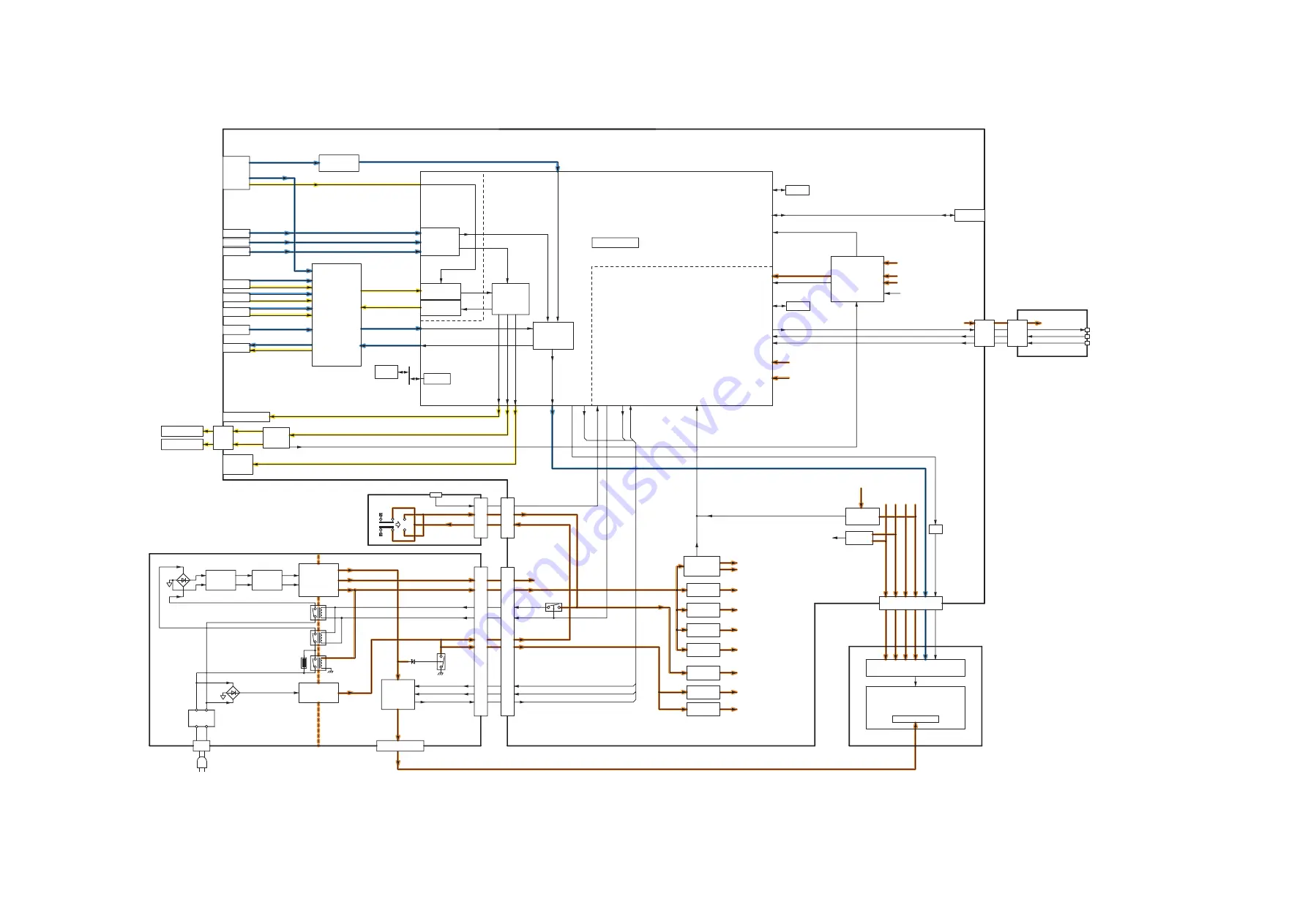Select the vertical switch symbol connected to ground
The height and width of the screenshot is (924, 1308).
441,662
